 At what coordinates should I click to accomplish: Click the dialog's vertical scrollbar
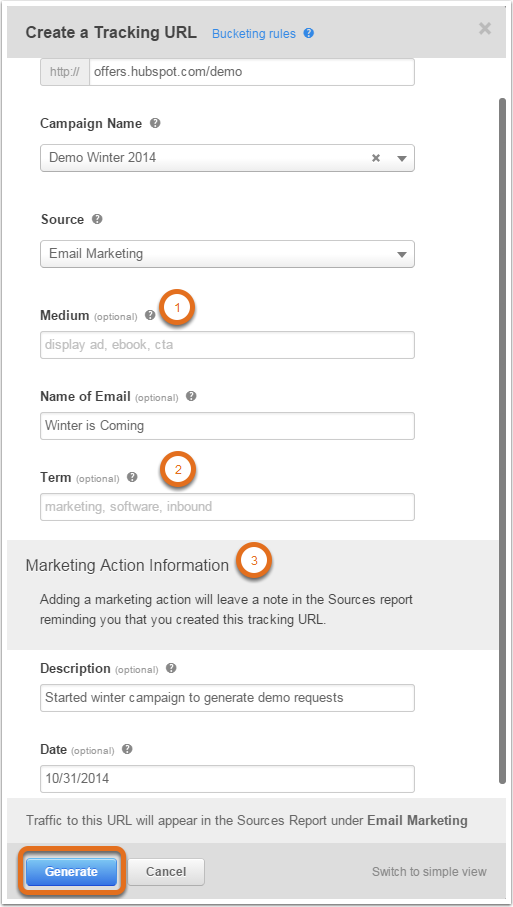click(502, 441)
